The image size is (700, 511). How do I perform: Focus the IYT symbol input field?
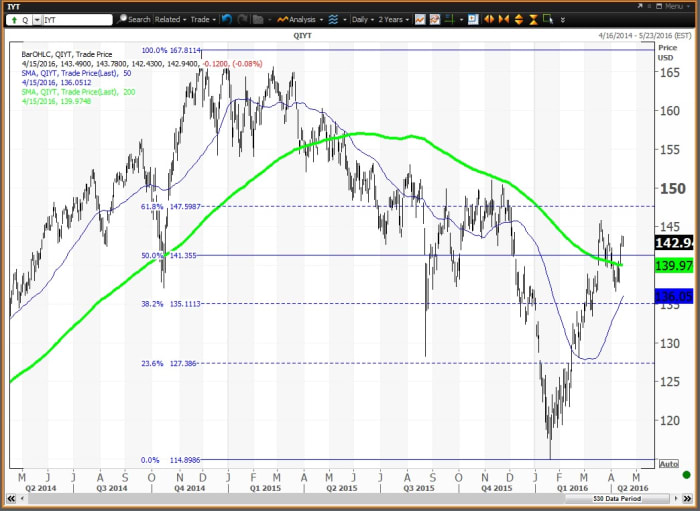(x=78, y=20)
